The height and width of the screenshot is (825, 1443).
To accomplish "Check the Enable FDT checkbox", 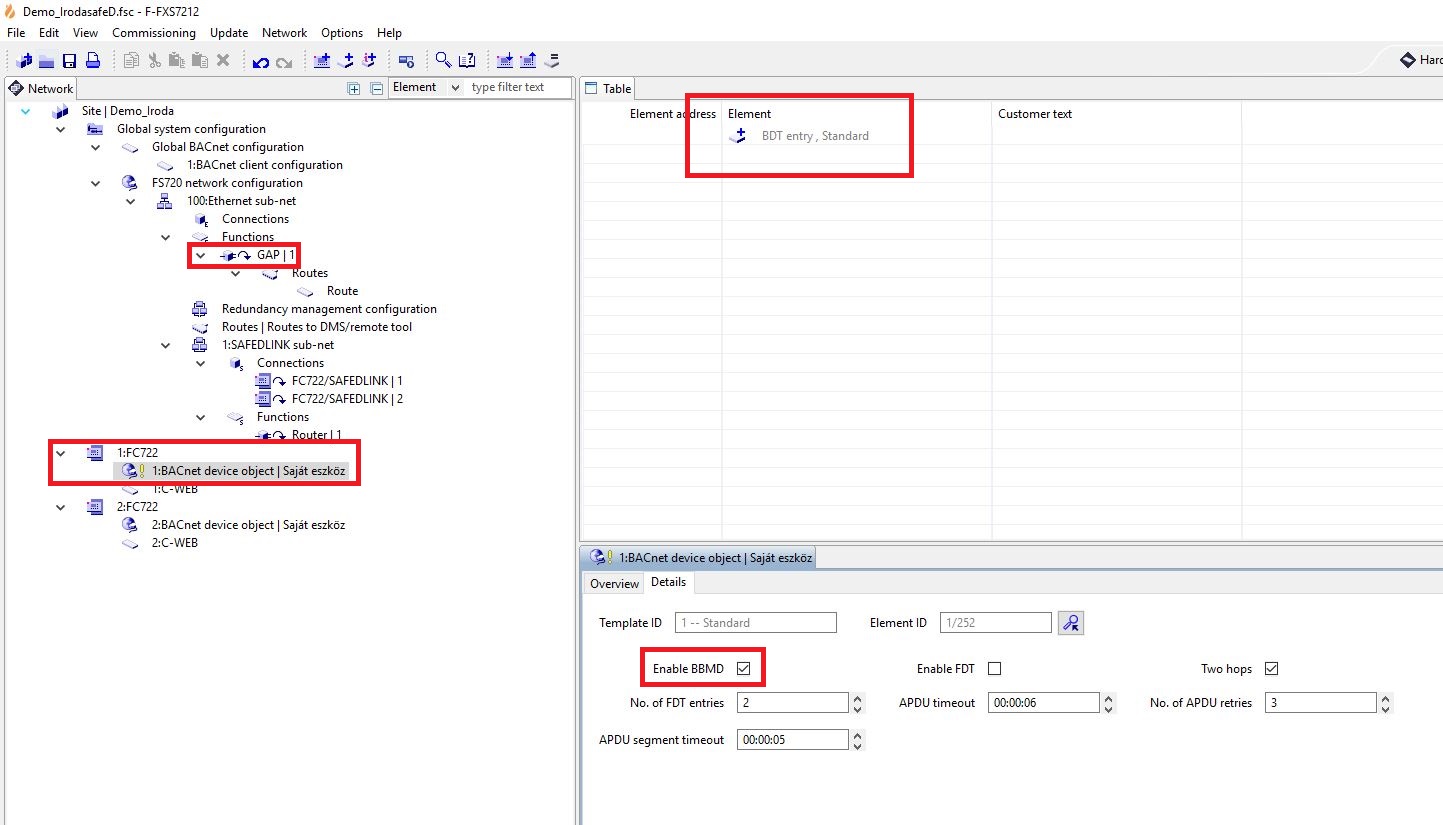I will point(994,668).
